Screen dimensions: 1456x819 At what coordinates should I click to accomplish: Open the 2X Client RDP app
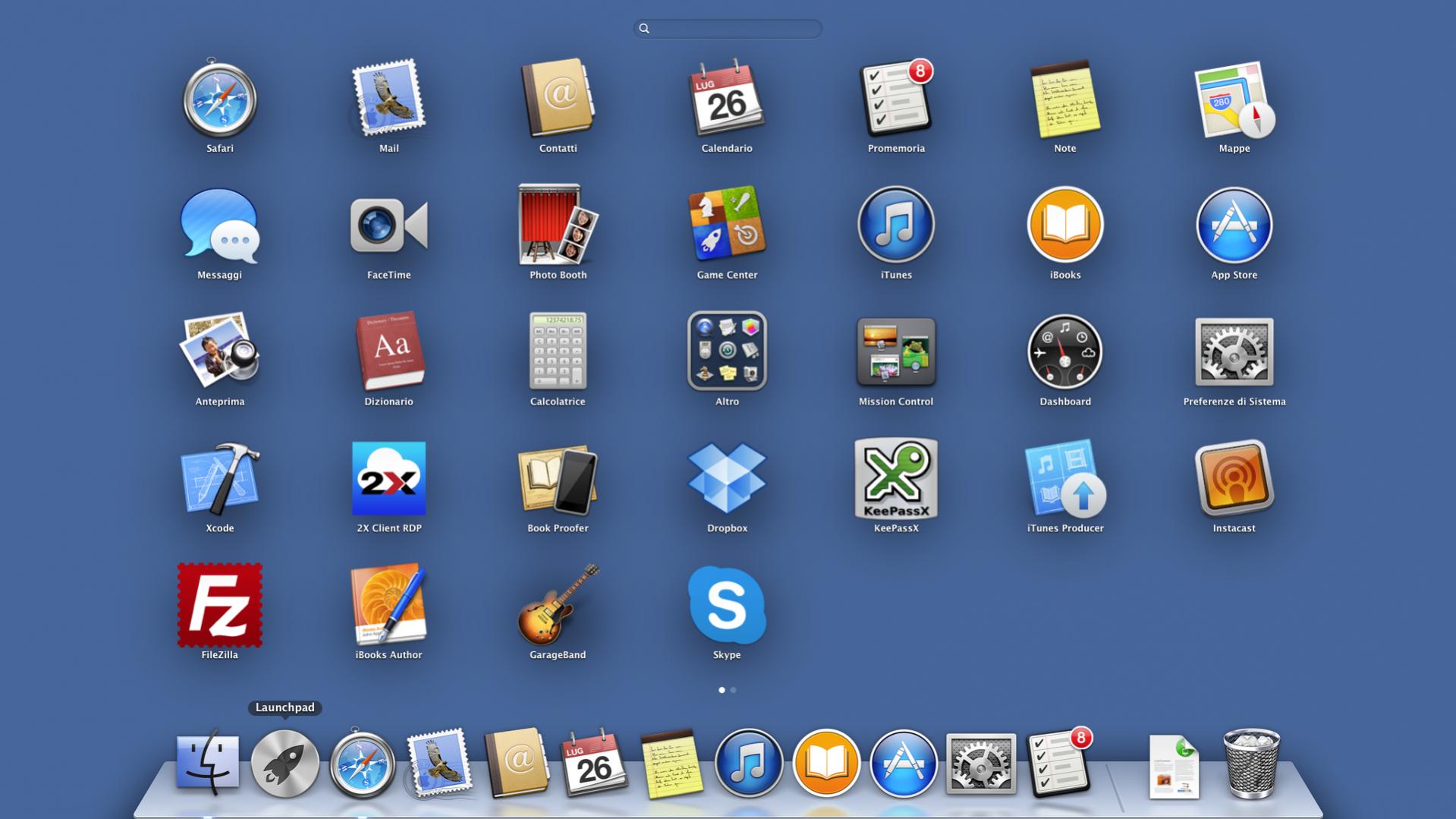point(388,480)
